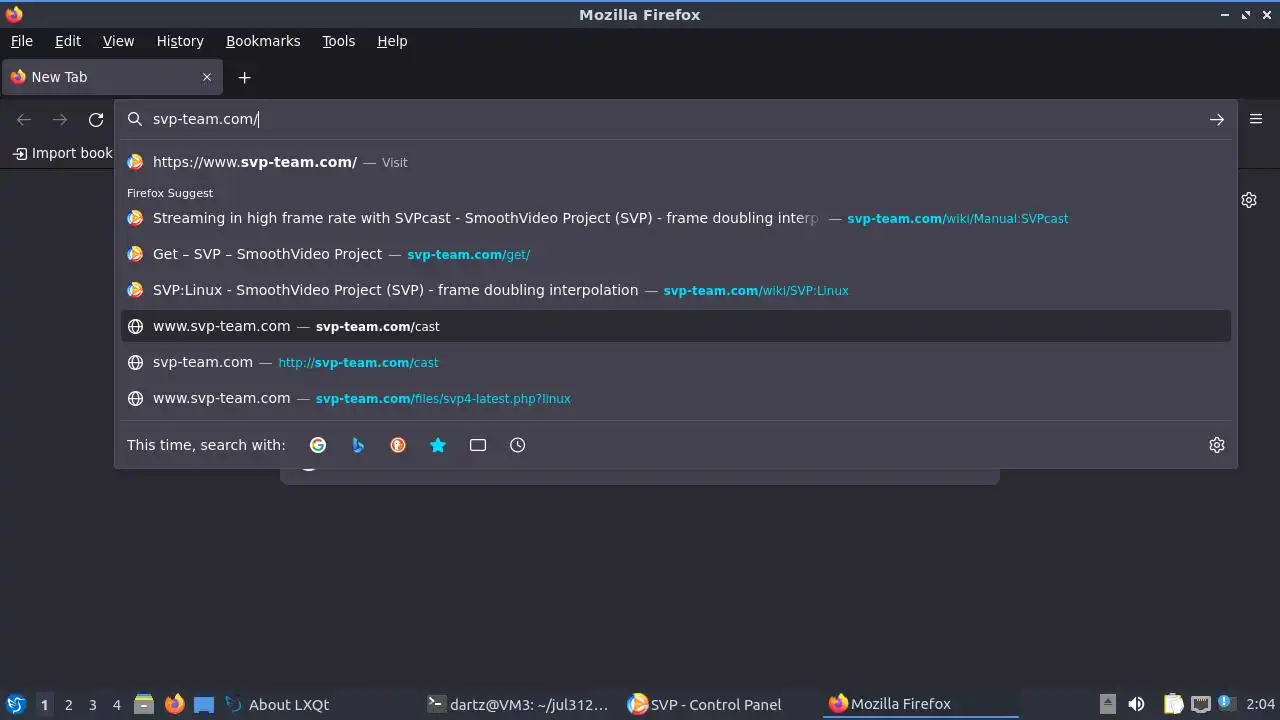Select highlighted svp-team.com/cast suggestion
Viewport: 1280px width, 720px height.
click(676, 326)
